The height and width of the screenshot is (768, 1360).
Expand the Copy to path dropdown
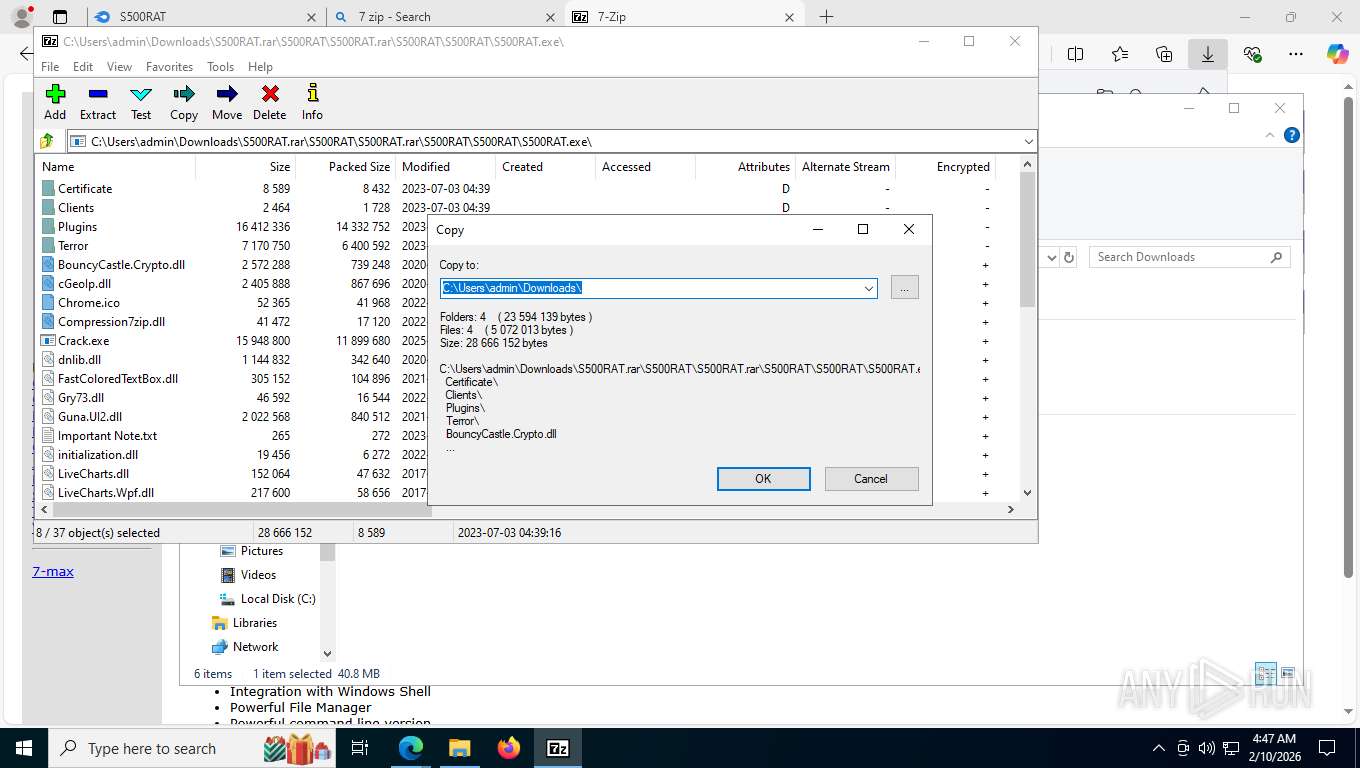(868, 288)
